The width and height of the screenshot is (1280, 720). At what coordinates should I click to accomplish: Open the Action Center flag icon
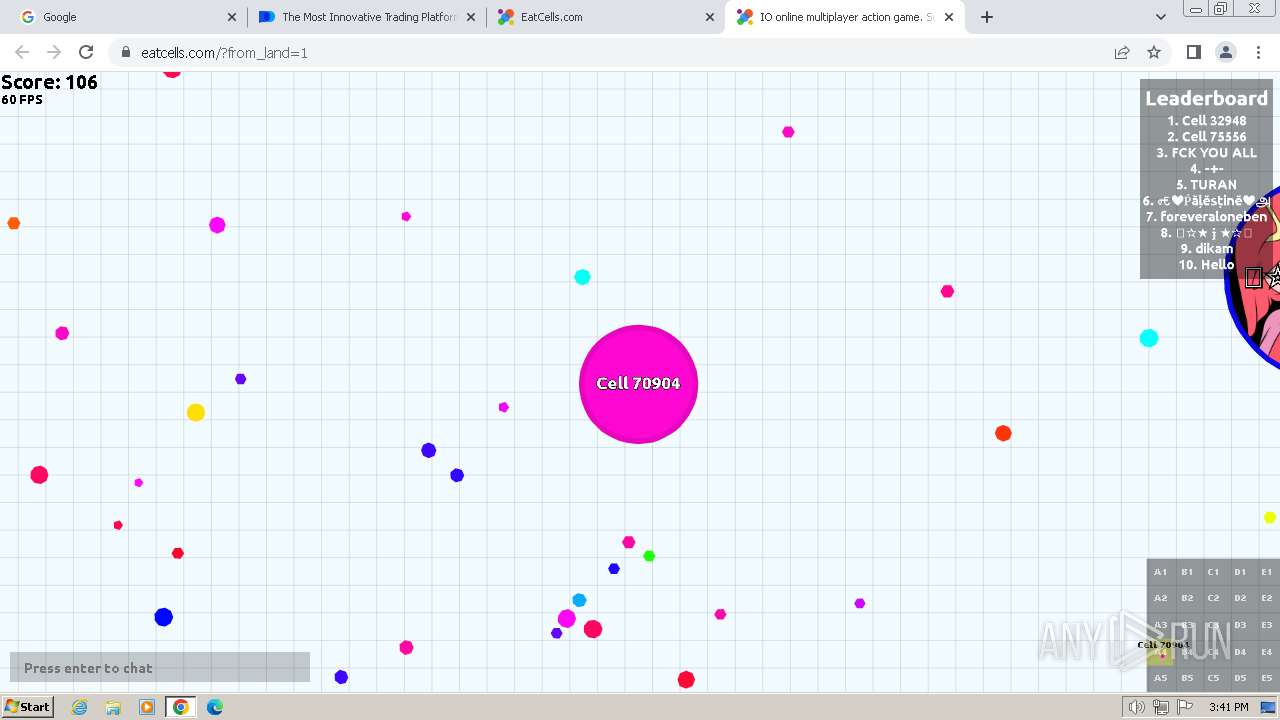(x=1185, y=707)
